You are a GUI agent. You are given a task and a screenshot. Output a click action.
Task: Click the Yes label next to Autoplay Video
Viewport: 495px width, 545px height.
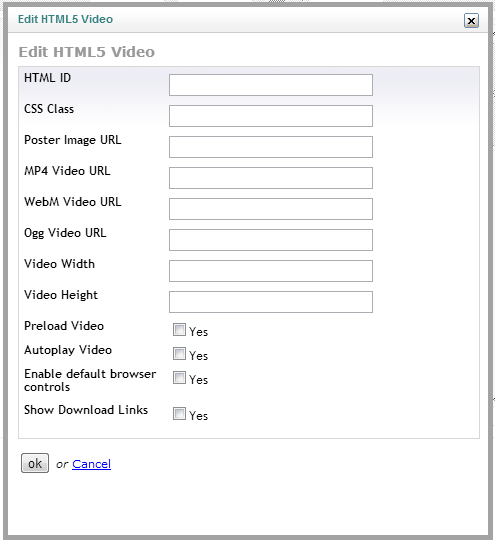click(198, 356)
